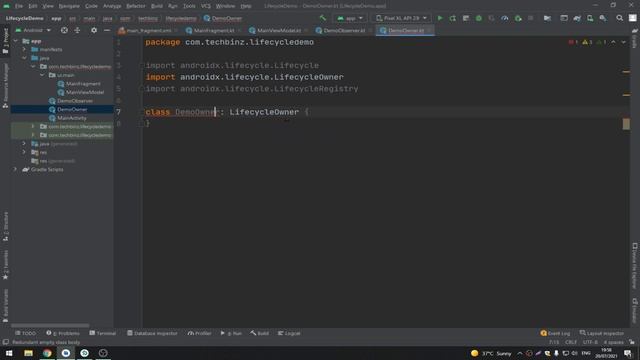Viewport: 640px width, 360px height.
Task: Hide the Project panel with the minus icon
Action: pyautogui.click(x=107, y=30)
